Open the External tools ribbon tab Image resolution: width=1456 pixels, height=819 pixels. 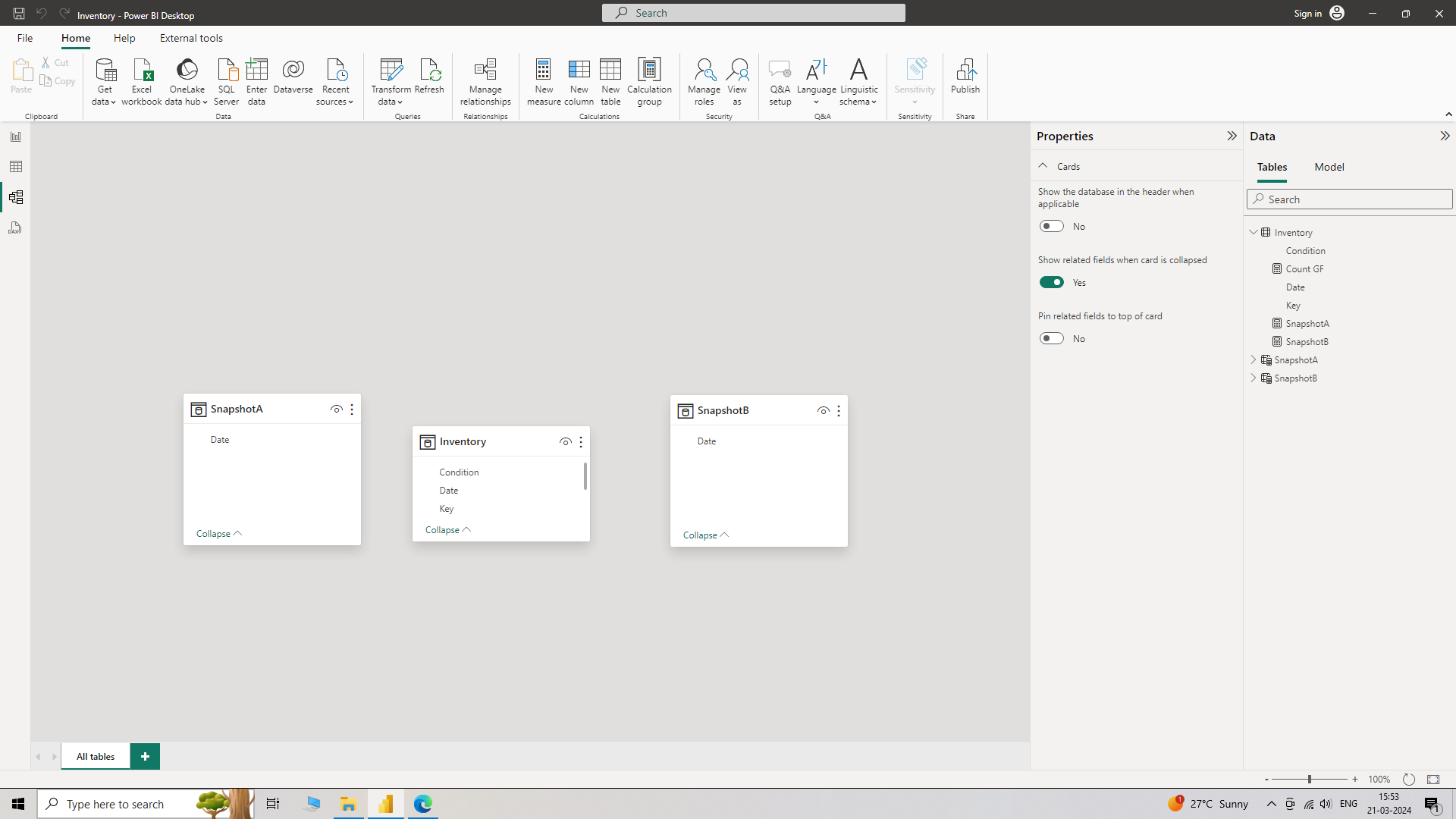pos(191,38)
